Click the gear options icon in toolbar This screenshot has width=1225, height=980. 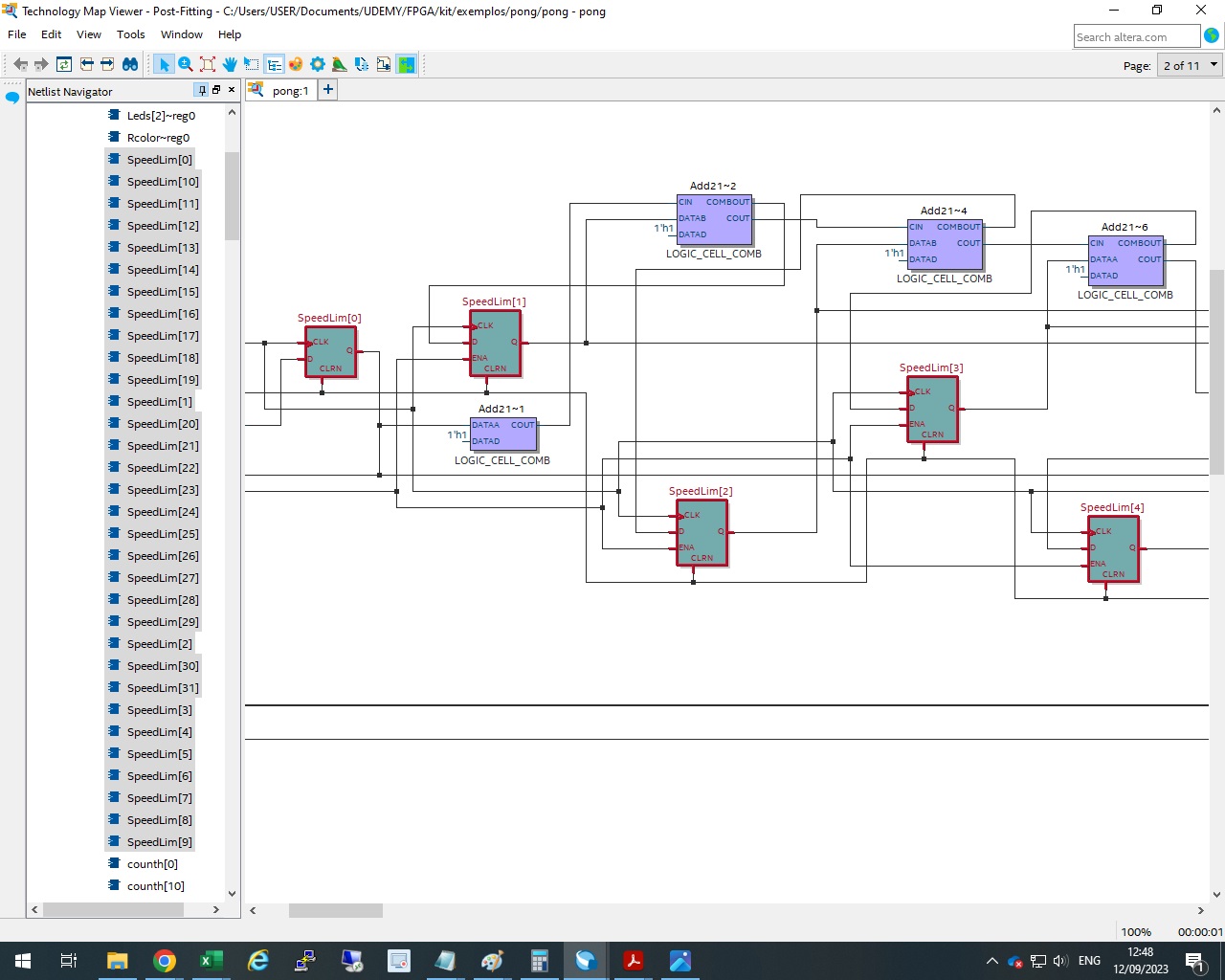pyautogui.click(x=318, y=64)
